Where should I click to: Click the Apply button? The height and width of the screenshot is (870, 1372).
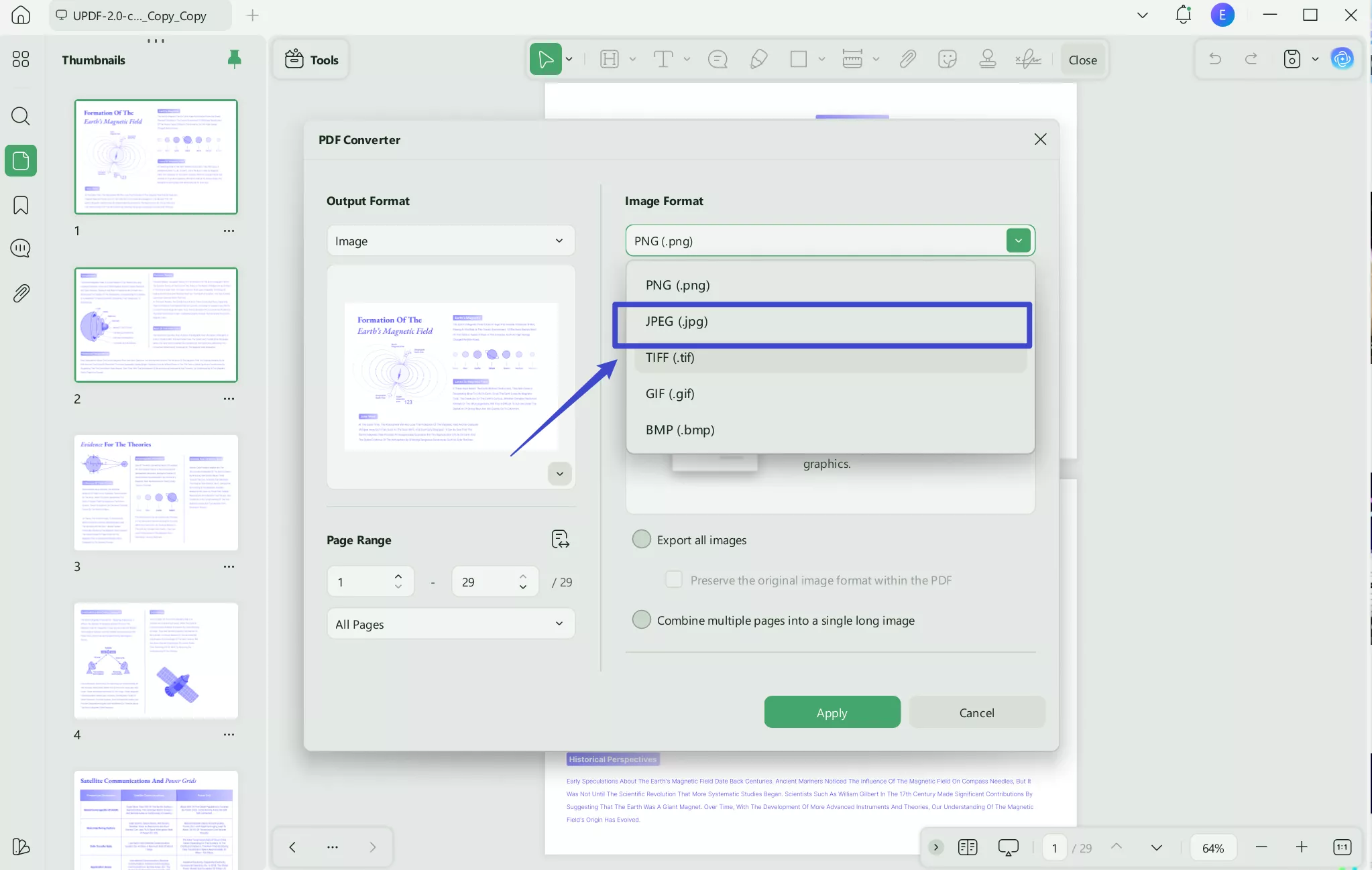(x=831, y=712)
